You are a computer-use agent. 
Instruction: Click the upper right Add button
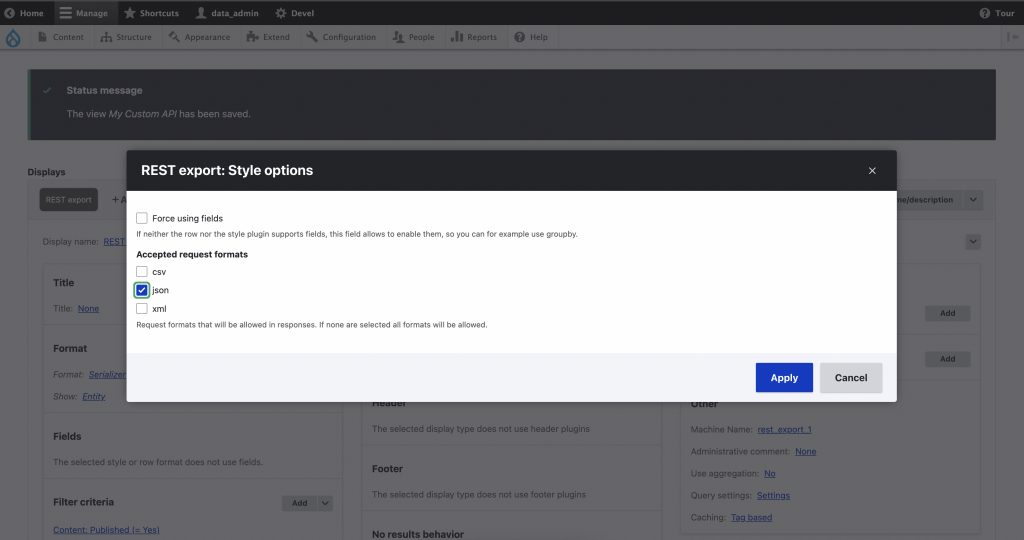click(x=948, y=313)
